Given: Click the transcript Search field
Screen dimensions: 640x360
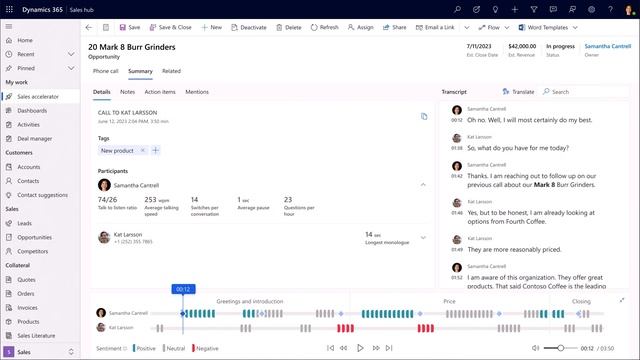Looking at the screenshot, I should [x=584, y=92].
